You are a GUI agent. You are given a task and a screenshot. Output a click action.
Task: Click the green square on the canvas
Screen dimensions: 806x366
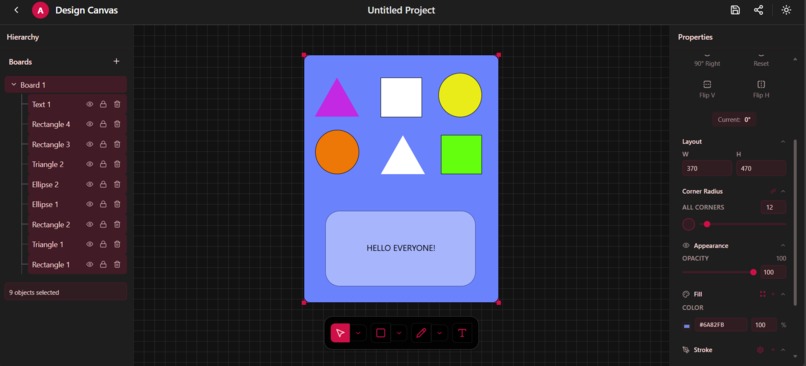(x=462, y=155)
